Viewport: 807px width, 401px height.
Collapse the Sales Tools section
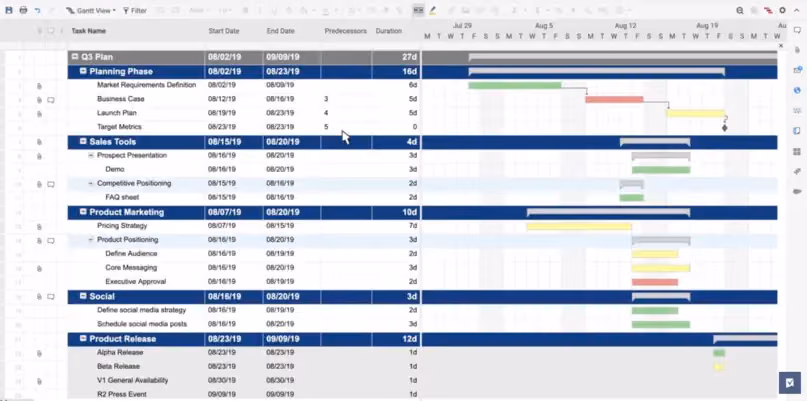tap(83, 142)
